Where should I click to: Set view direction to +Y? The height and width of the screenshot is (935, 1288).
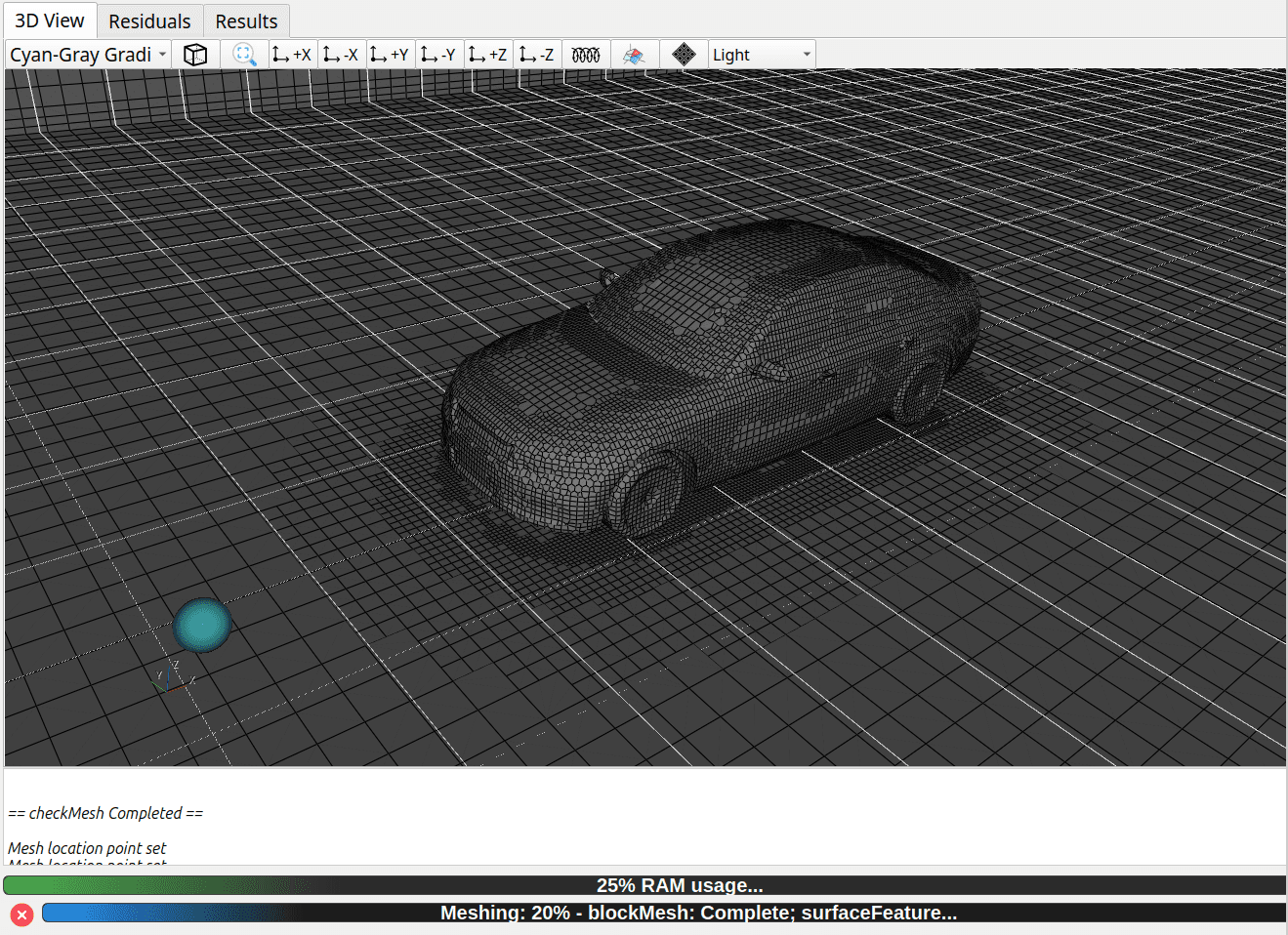390,55
